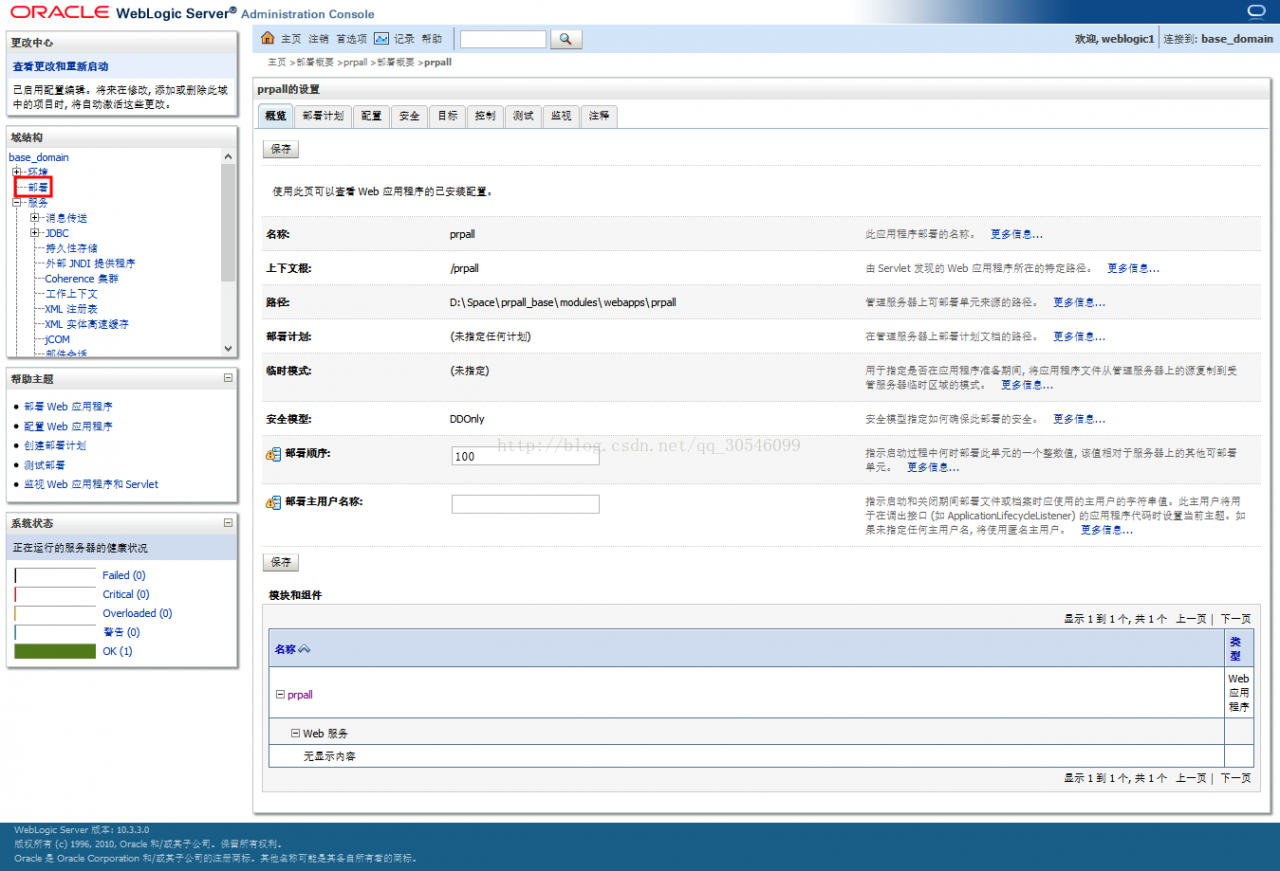Collapse the 帮助主题 panel
The width and height of the screenshot is (1280, 871).
(228, 379)
